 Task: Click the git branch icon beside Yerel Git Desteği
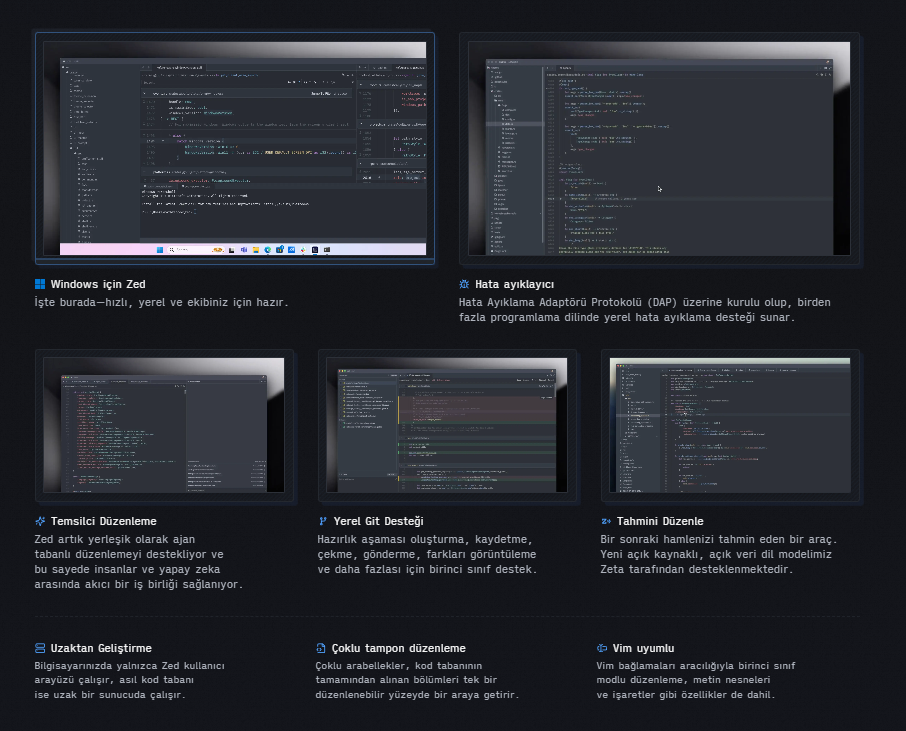[322, 521]
